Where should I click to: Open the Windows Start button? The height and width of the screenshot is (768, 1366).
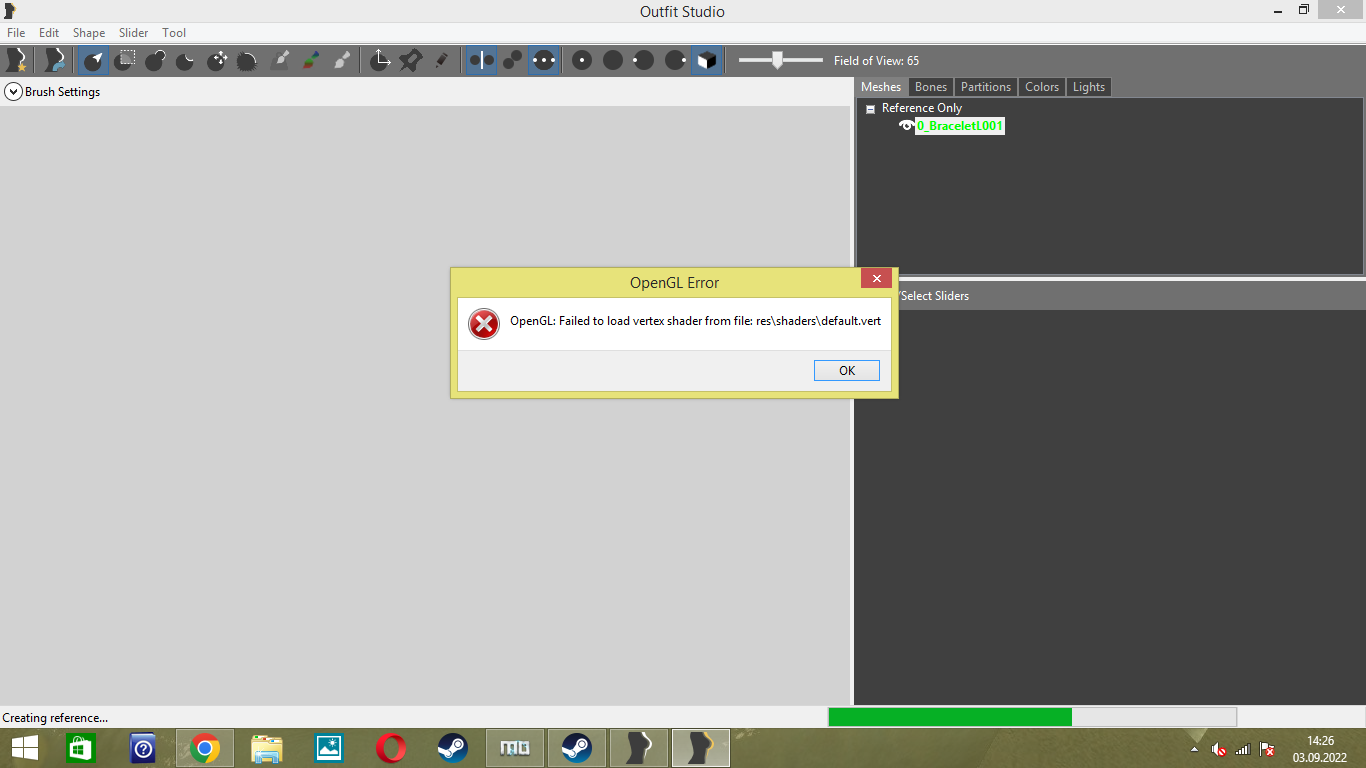(25, 748)
